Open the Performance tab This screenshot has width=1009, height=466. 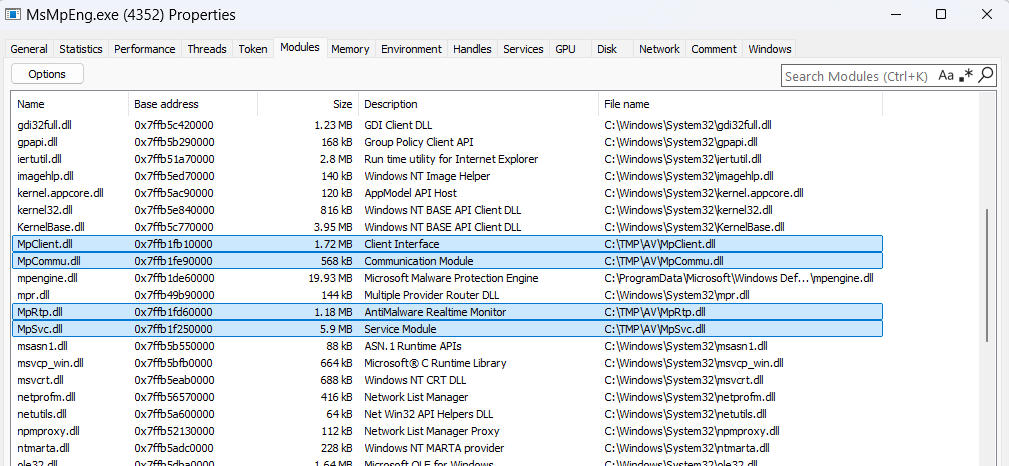tap(145, 49)
